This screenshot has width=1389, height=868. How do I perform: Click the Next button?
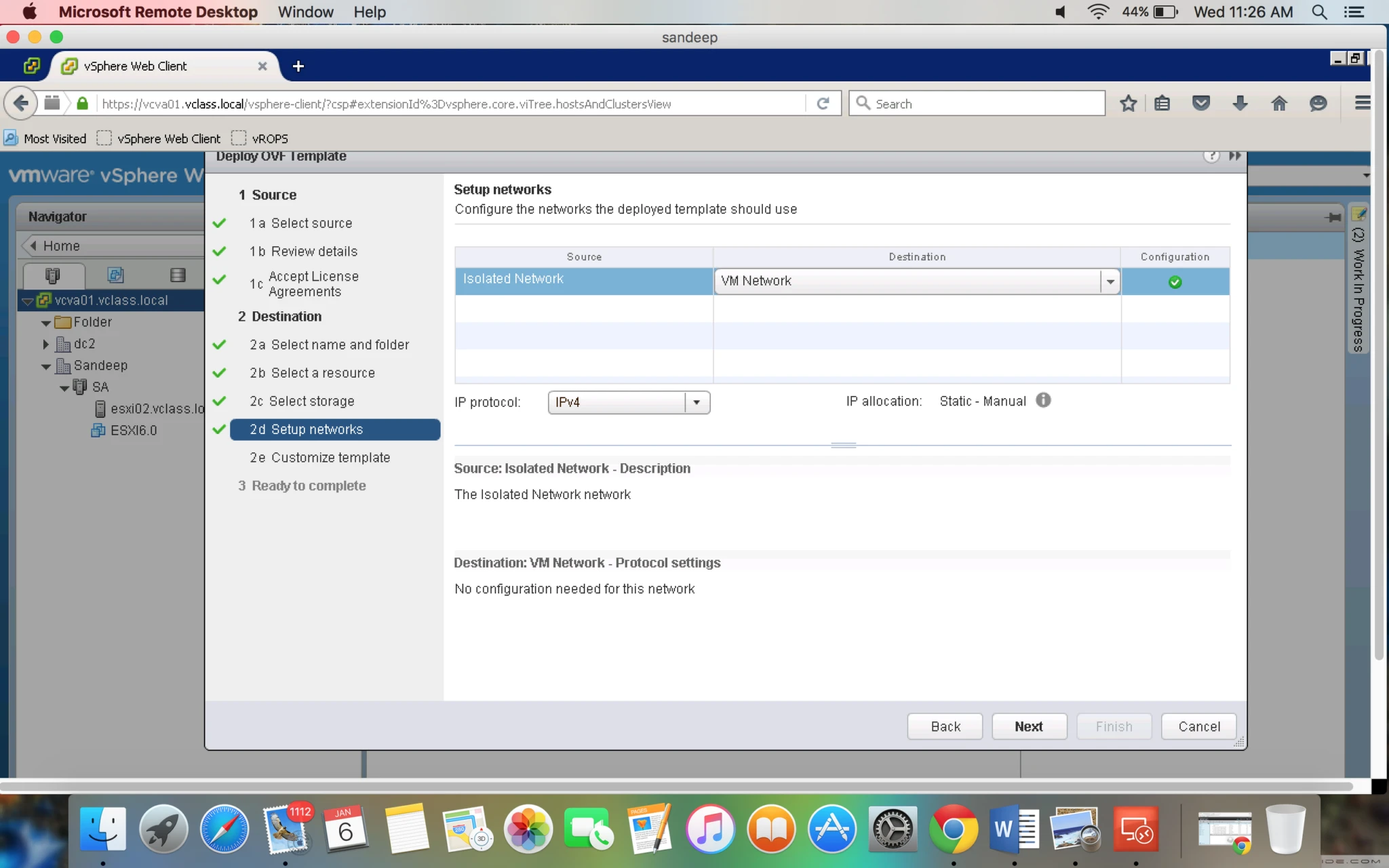click(1029, 726)
